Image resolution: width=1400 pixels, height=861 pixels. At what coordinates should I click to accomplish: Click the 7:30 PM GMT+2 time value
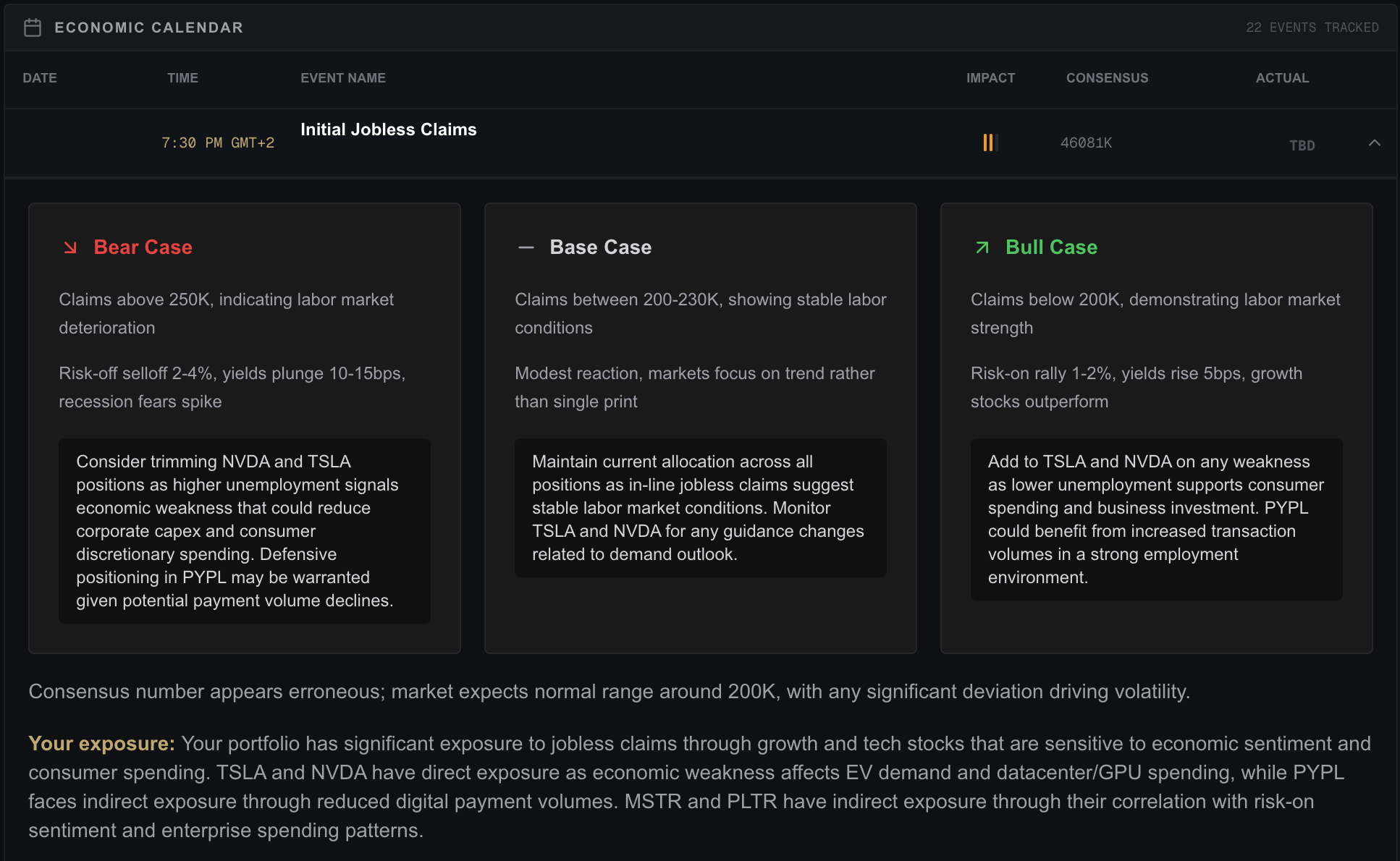218,143
